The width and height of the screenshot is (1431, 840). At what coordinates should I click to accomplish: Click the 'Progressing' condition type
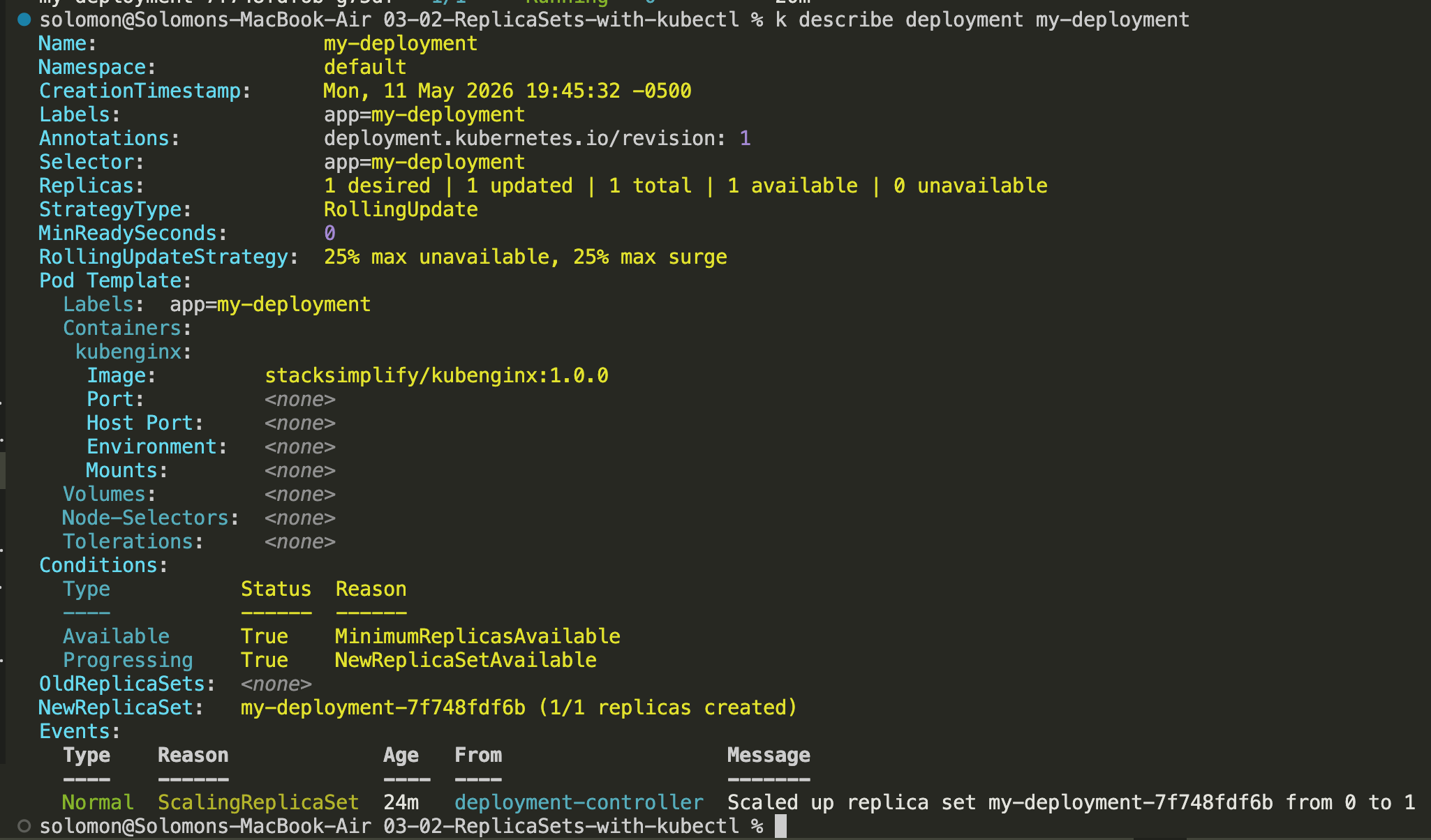point(128,660)
